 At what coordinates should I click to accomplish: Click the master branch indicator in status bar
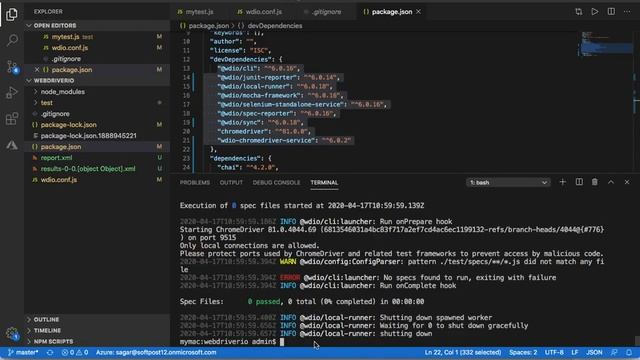point(23,352)
